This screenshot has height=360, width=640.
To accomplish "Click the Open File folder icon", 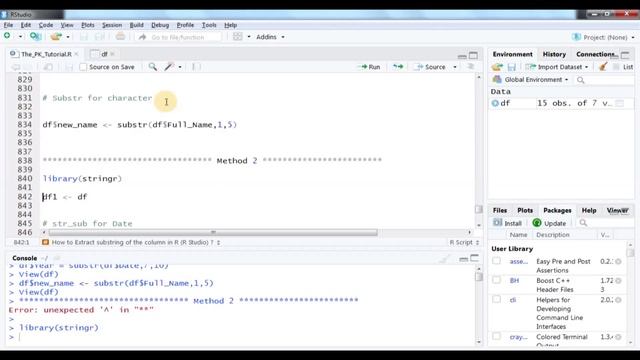I will (56, 37).
